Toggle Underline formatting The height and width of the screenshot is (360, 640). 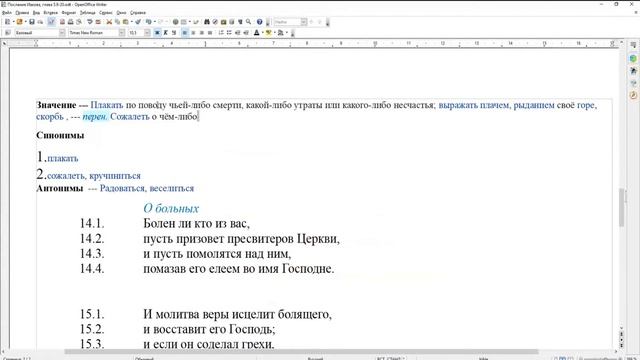click(x=174, y=33)
